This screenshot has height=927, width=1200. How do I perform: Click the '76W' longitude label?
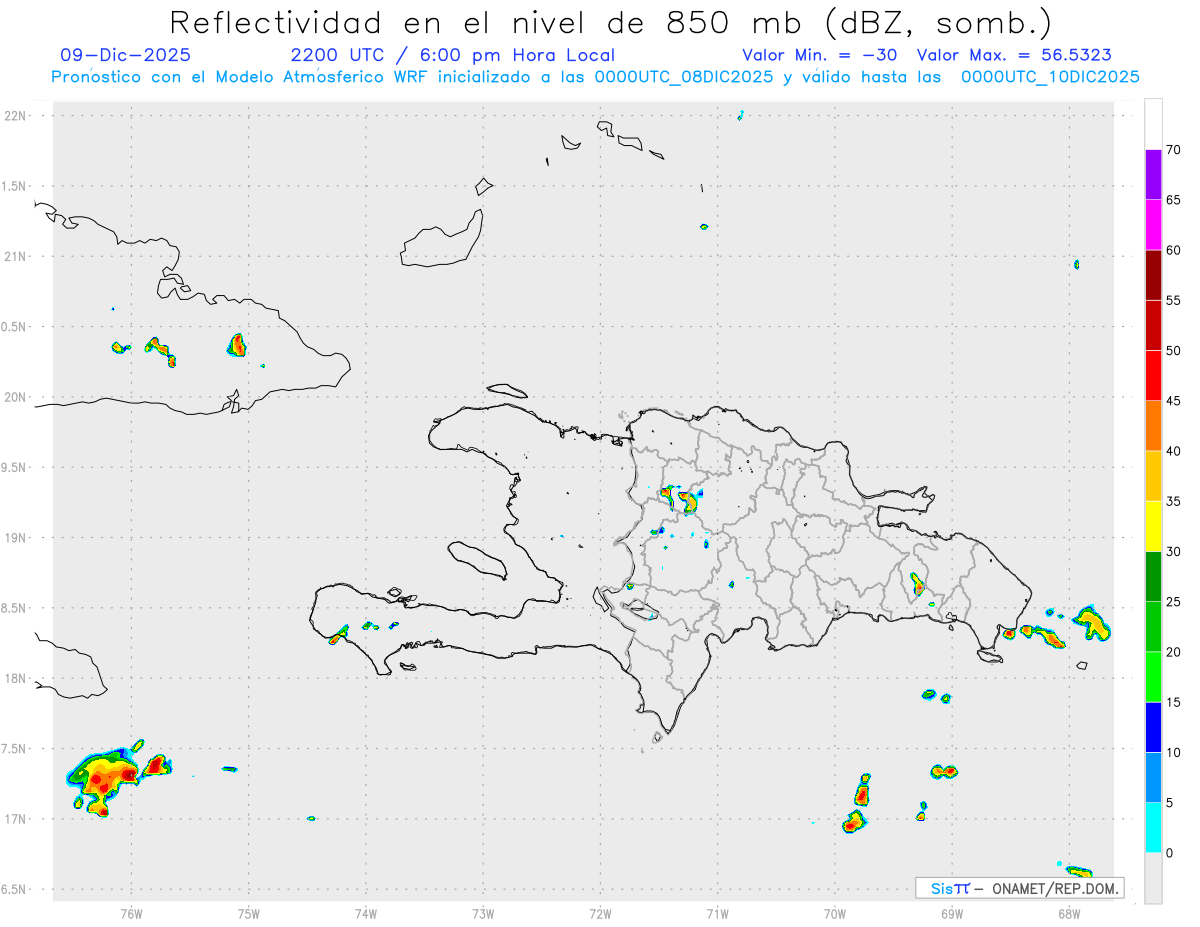click(x=131, y=913)
